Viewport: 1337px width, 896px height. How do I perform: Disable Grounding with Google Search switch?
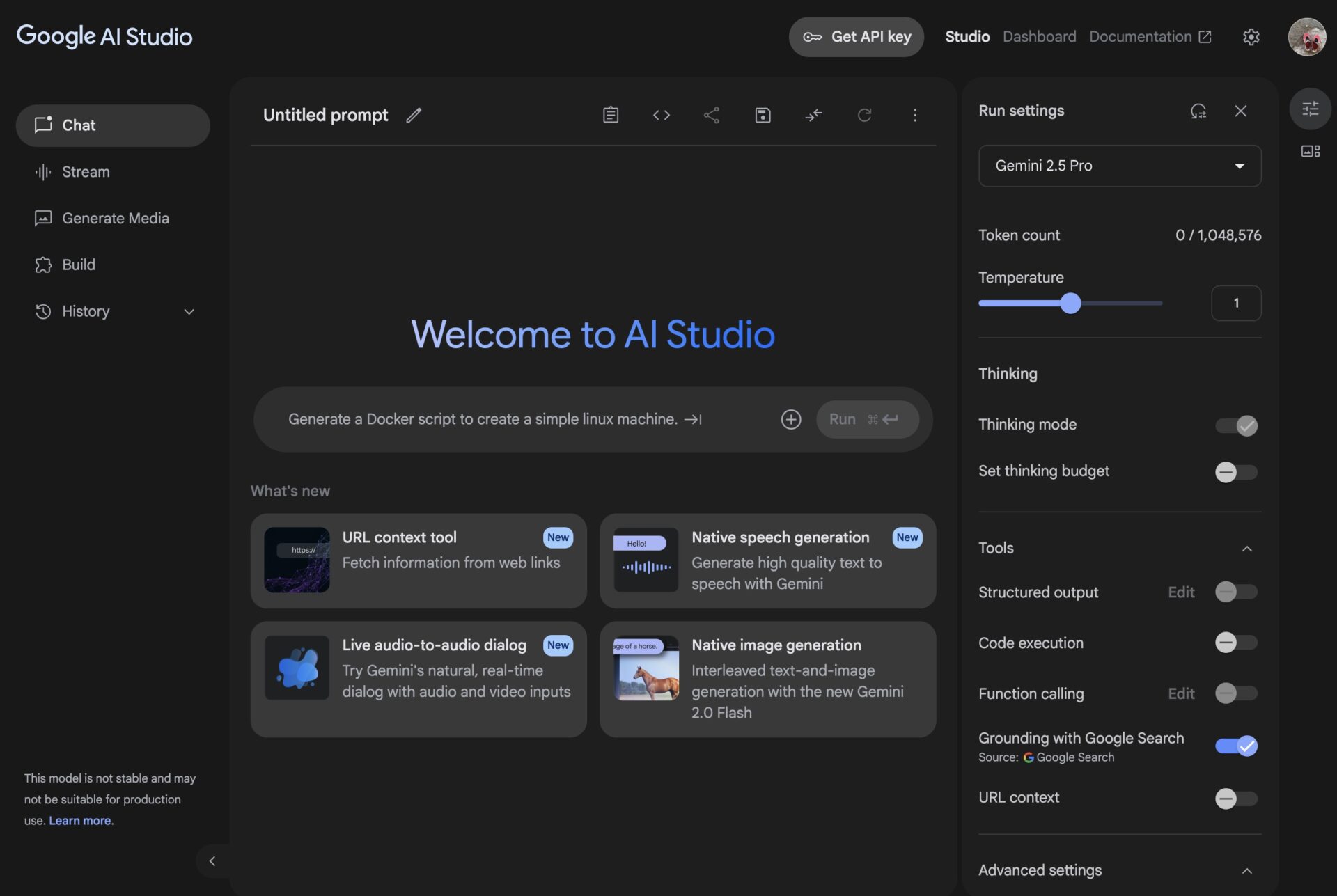[1237, 746]
